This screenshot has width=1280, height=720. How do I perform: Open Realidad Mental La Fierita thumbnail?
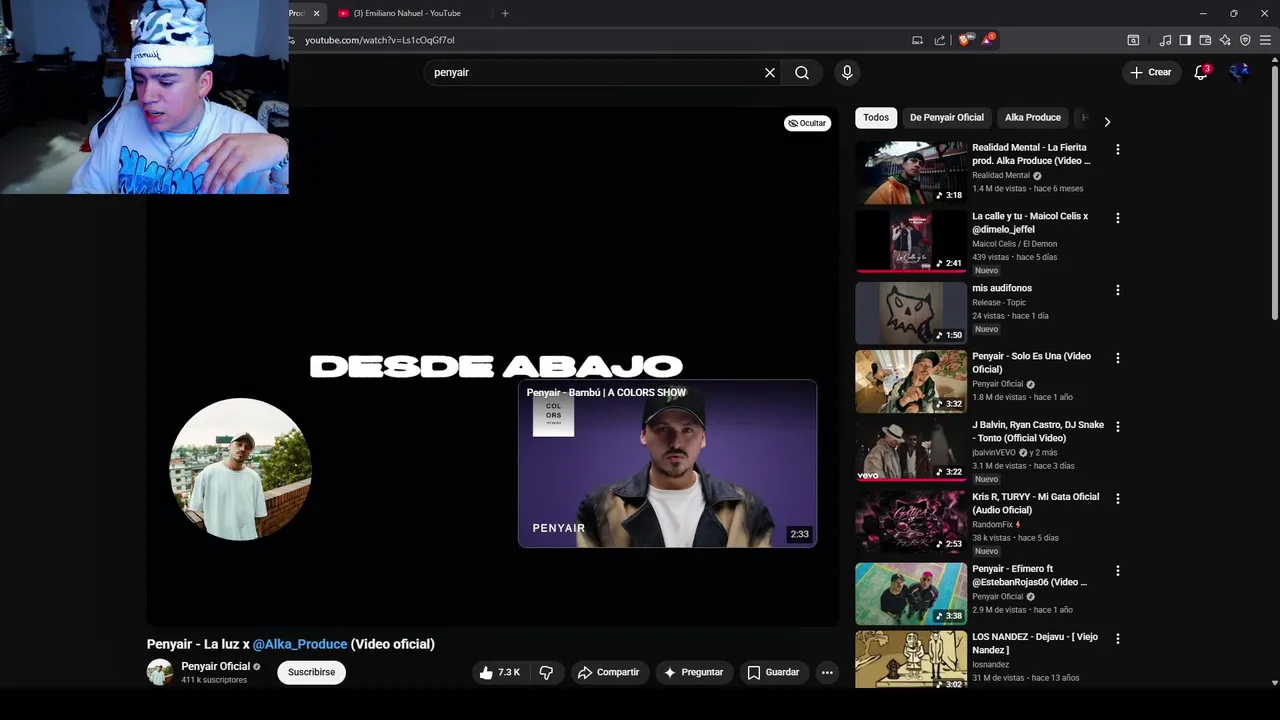click(911, 172)
